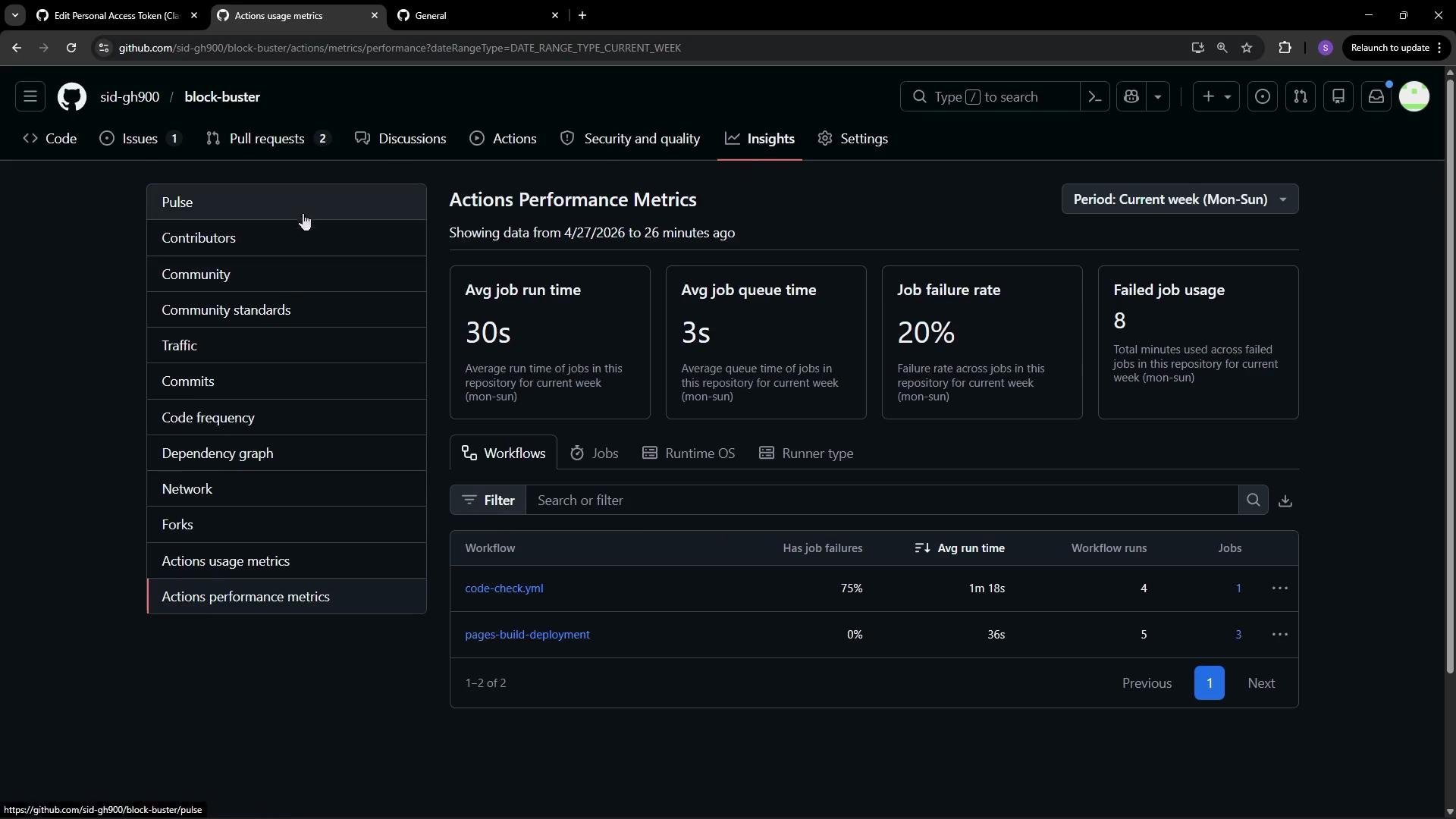Viewport: 1456px width, 819px height.
Task: Open the Code tab
Action: coord(50,139)
